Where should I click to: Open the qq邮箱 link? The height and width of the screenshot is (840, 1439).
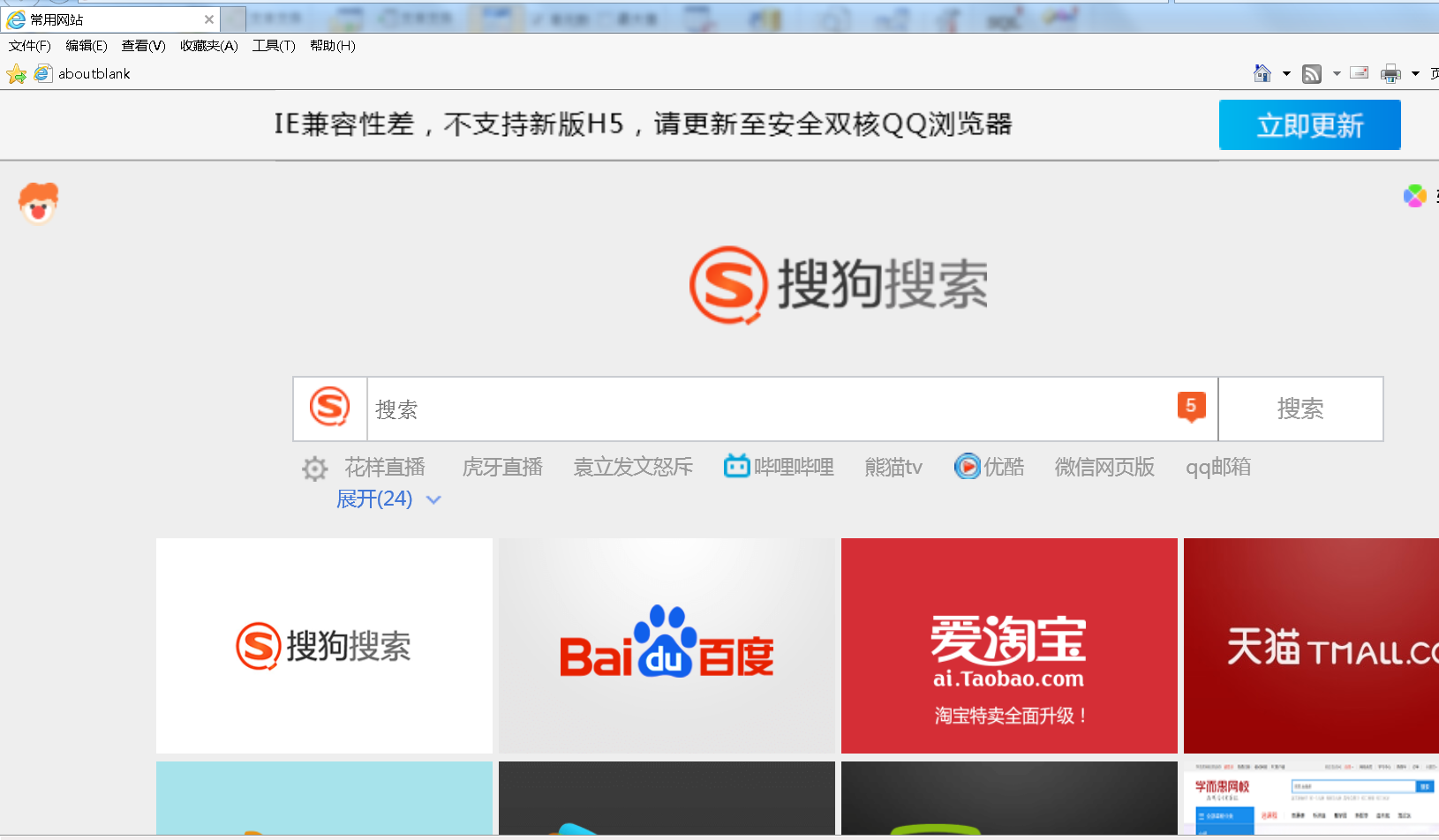(1218, 467)
